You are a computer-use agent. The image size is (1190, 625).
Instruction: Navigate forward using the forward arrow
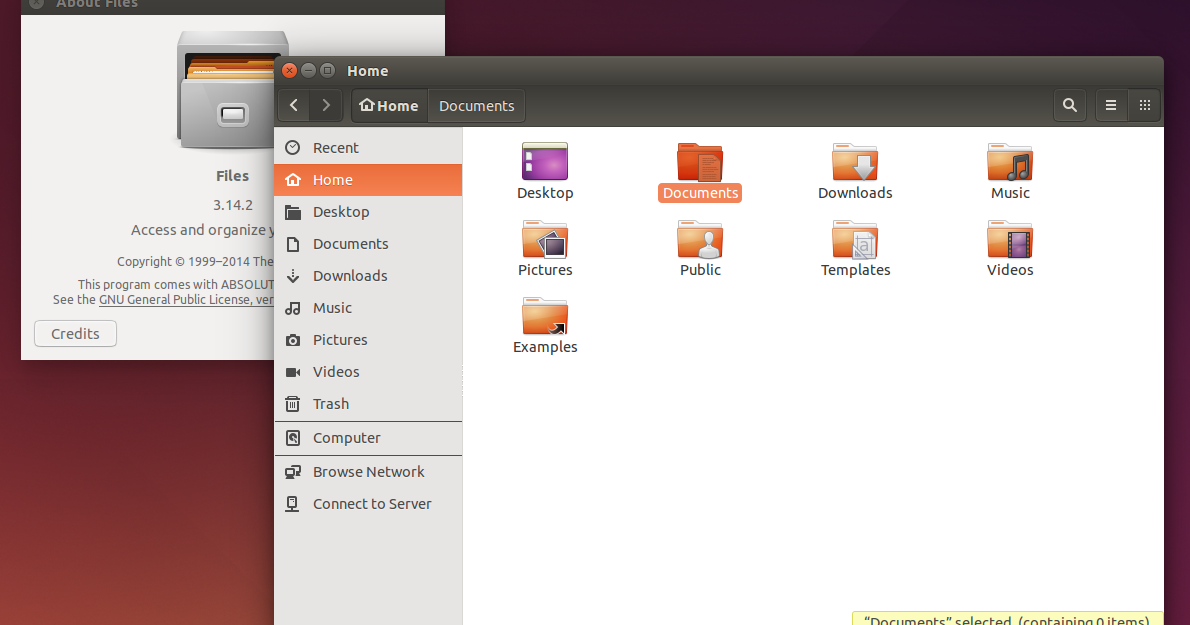326,105
